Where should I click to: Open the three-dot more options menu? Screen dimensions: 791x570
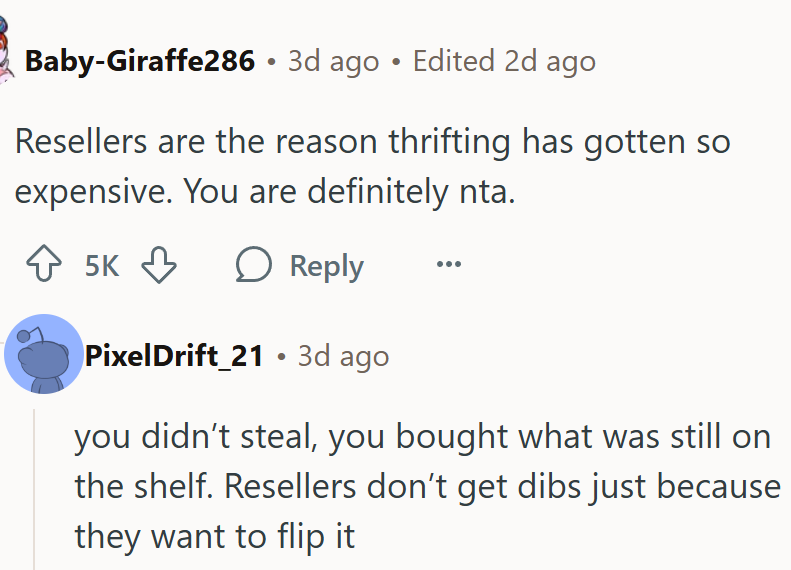pyautogui.click(x=449, y=266)
